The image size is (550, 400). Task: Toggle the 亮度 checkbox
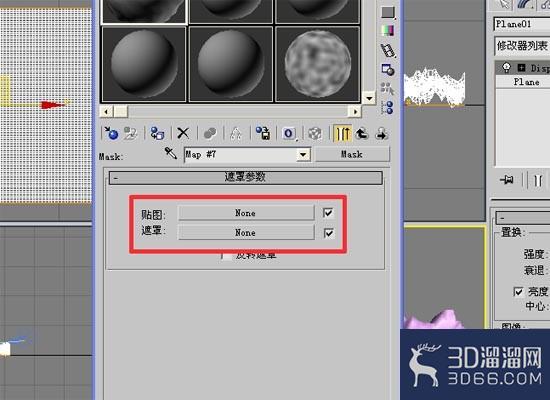coord(518,292)
